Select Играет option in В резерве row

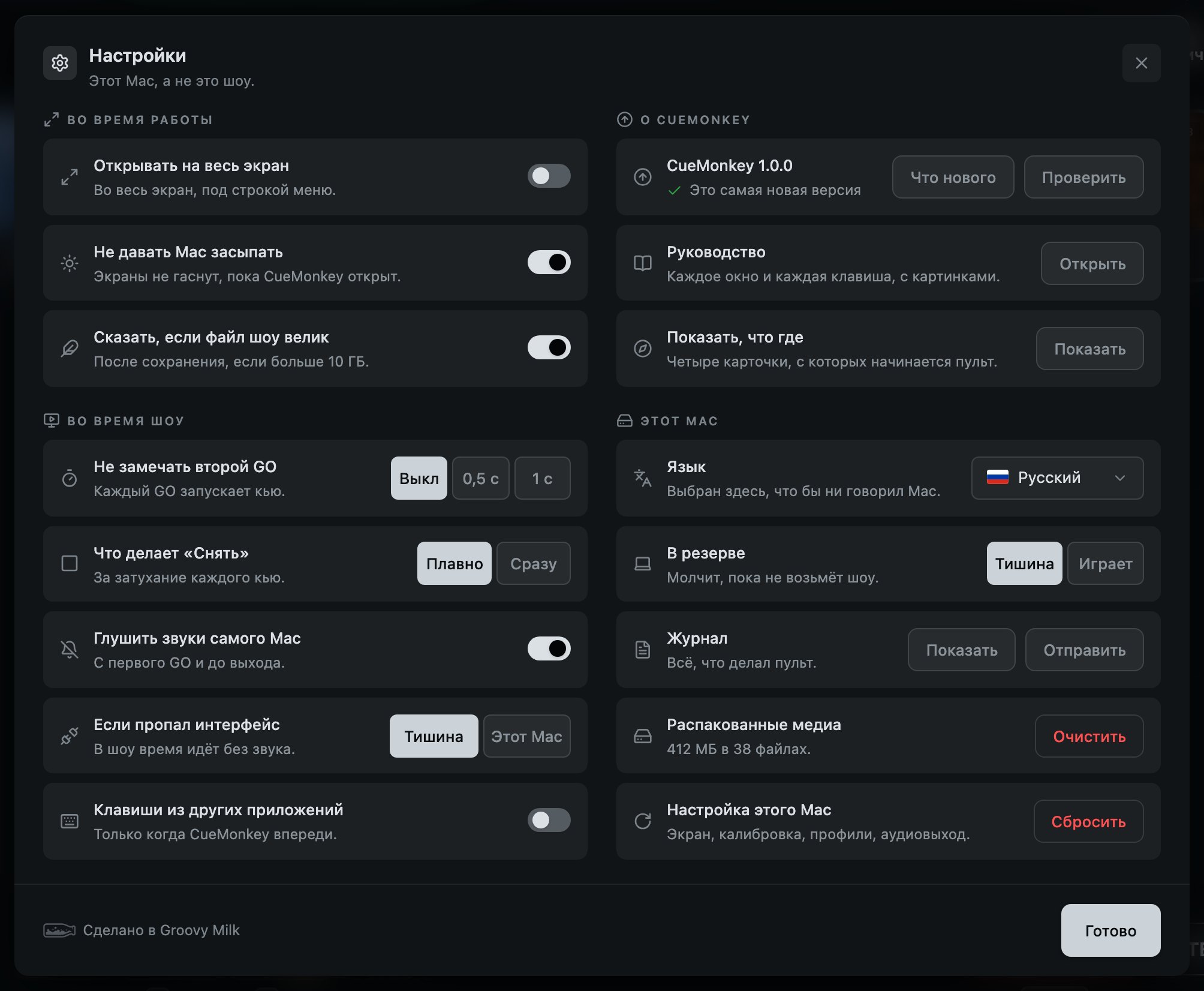pos(1106,563)
